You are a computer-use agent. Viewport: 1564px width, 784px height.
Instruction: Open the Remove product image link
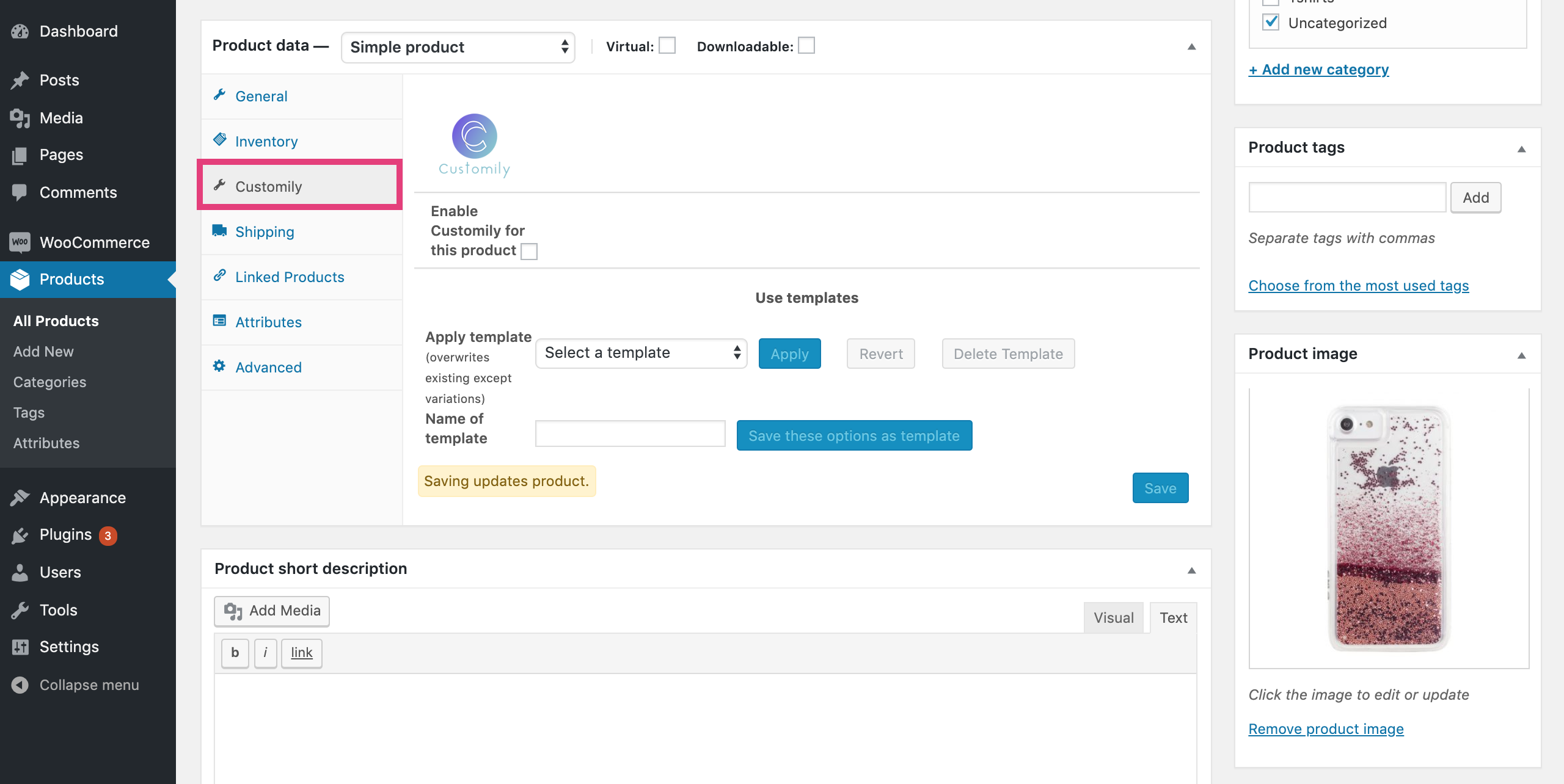(1326, 728)
